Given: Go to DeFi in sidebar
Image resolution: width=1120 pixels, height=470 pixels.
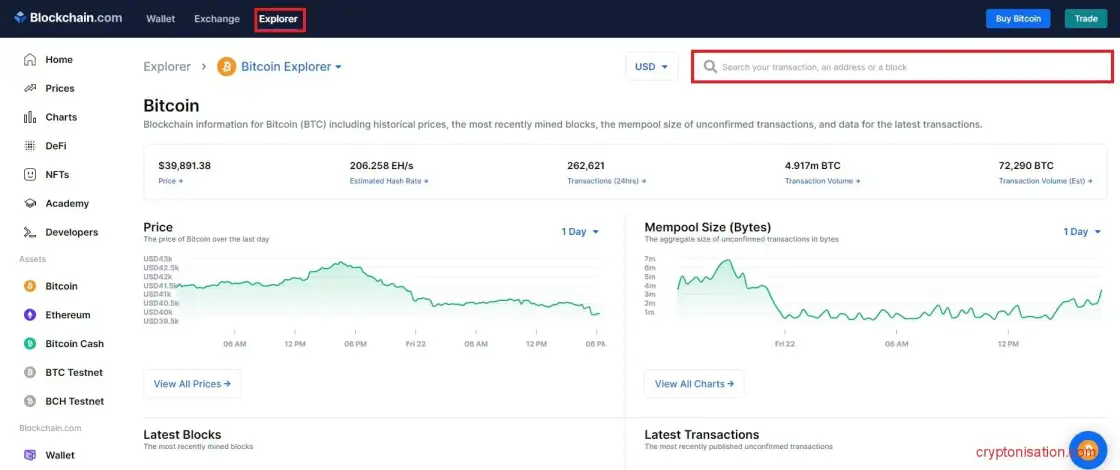Looking at the screenshot, I should 56,146.
